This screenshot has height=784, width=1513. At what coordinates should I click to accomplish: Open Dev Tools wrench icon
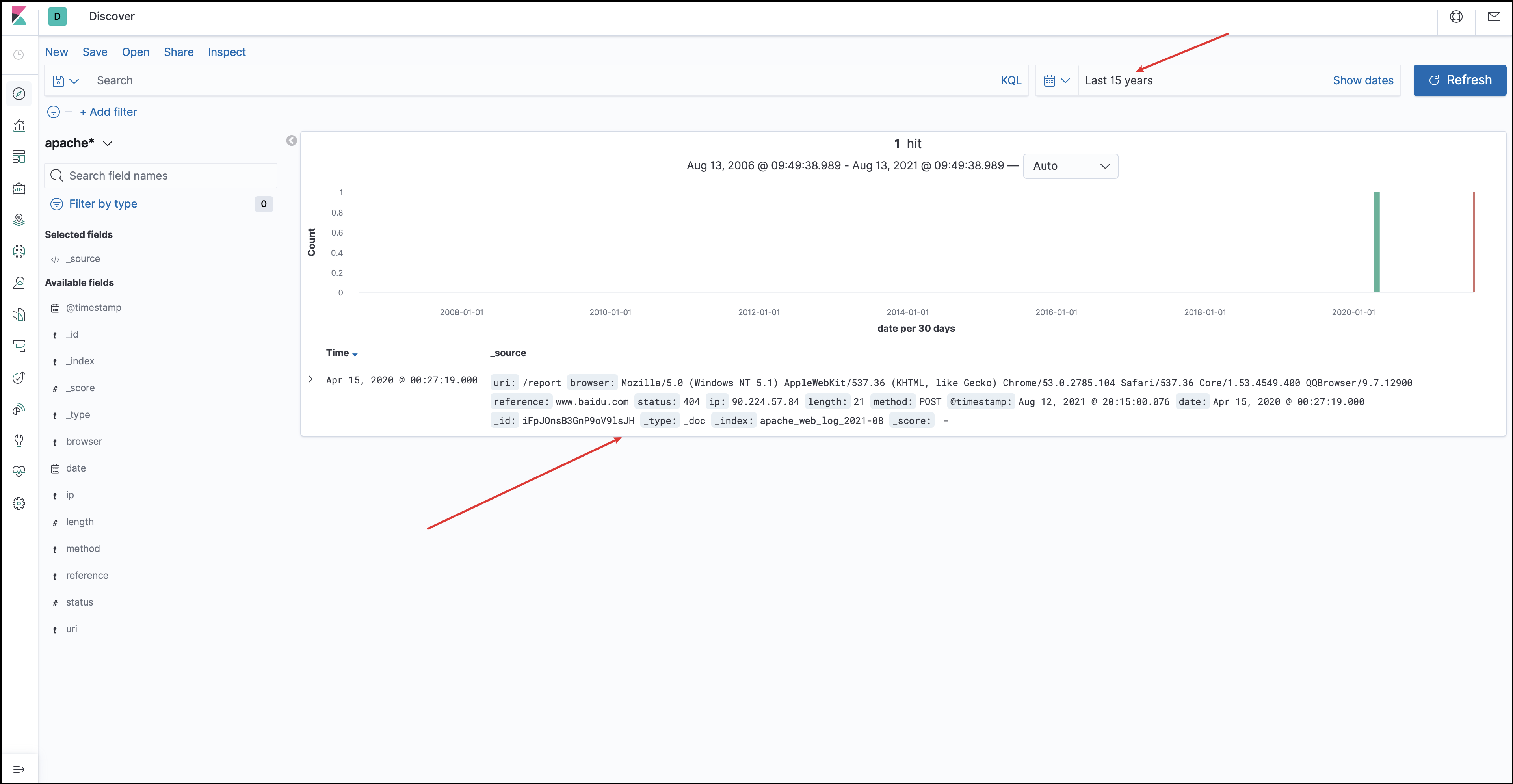point(19,440)
